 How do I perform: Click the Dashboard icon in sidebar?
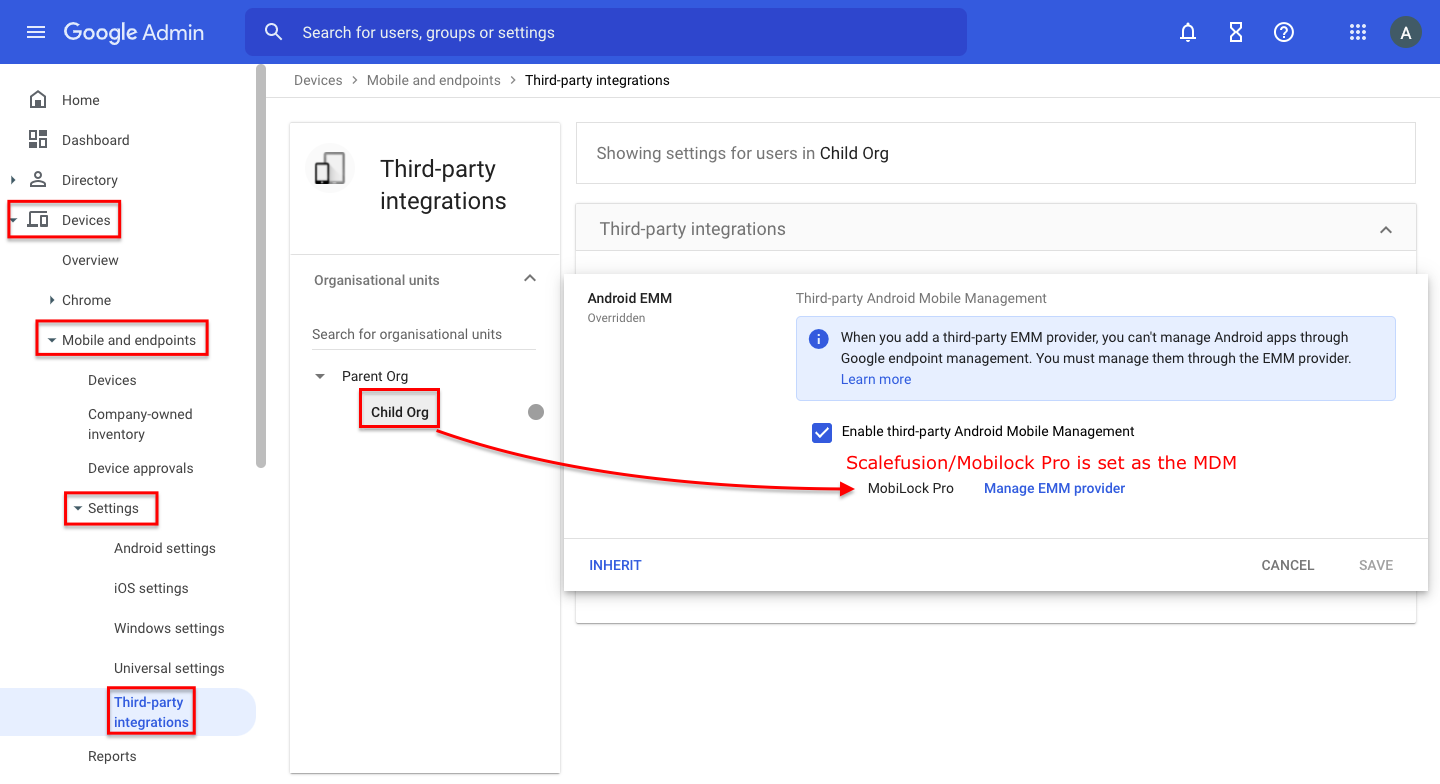(38, 139)
